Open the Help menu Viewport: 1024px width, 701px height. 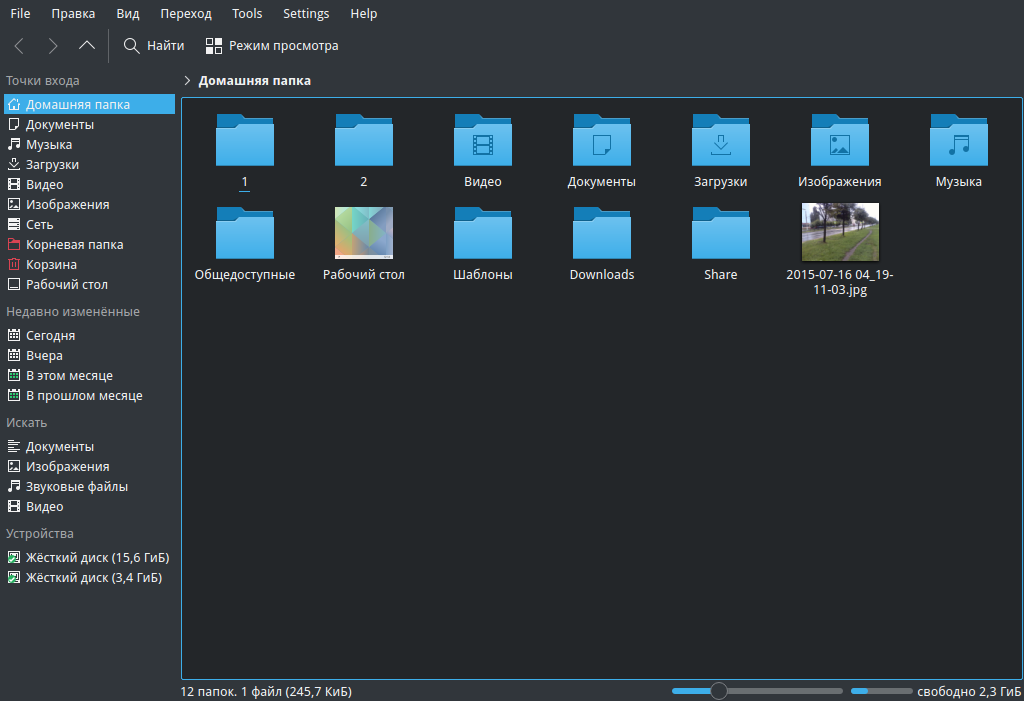tap(364, 14)
